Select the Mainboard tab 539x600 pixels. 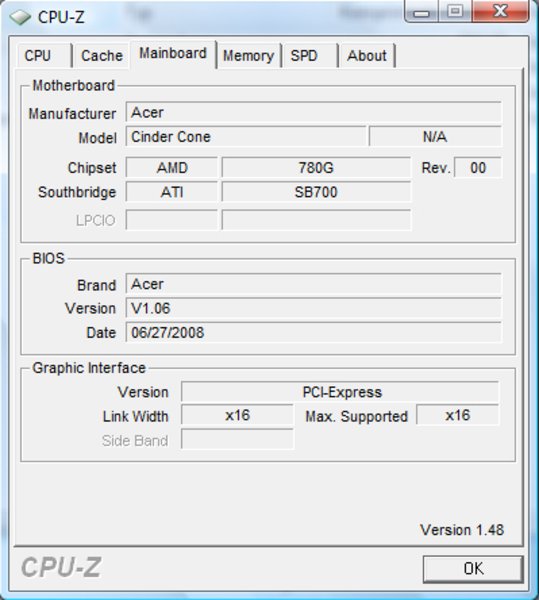pos(173,54)
